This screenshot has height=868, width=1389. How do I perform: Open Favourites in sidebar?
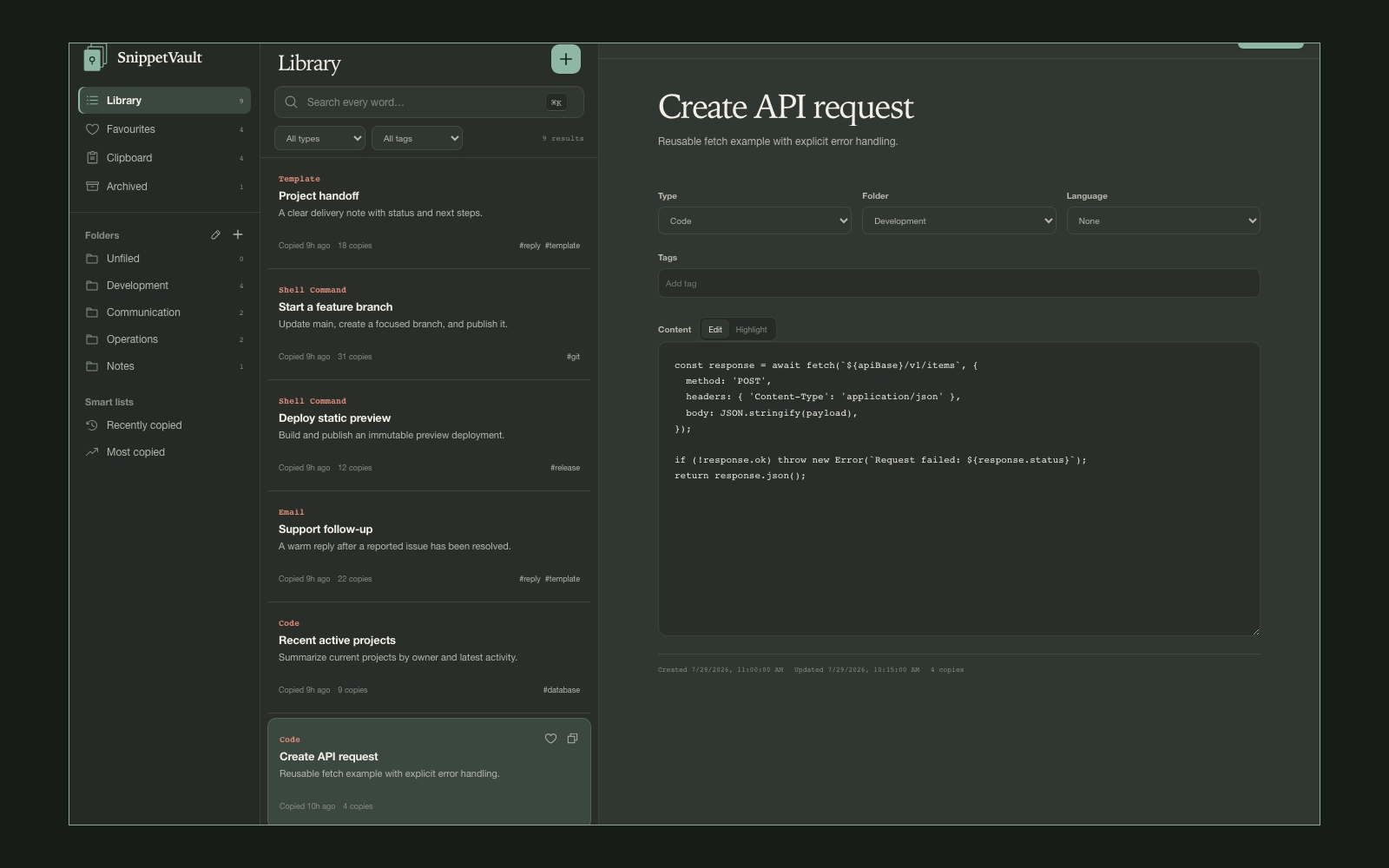(x=164, y=129)
